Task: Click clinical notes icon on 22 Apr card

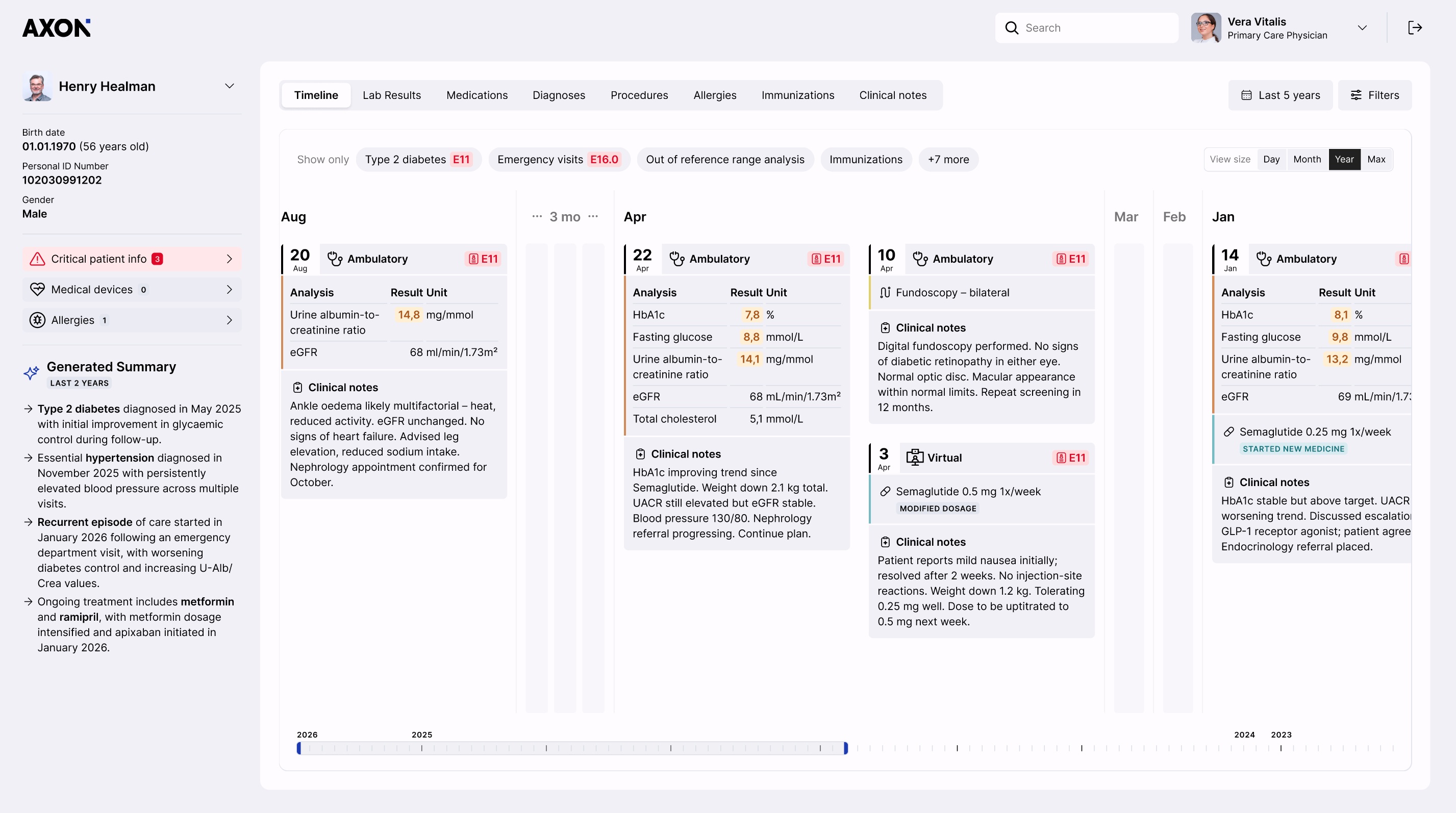Action: 640,454
